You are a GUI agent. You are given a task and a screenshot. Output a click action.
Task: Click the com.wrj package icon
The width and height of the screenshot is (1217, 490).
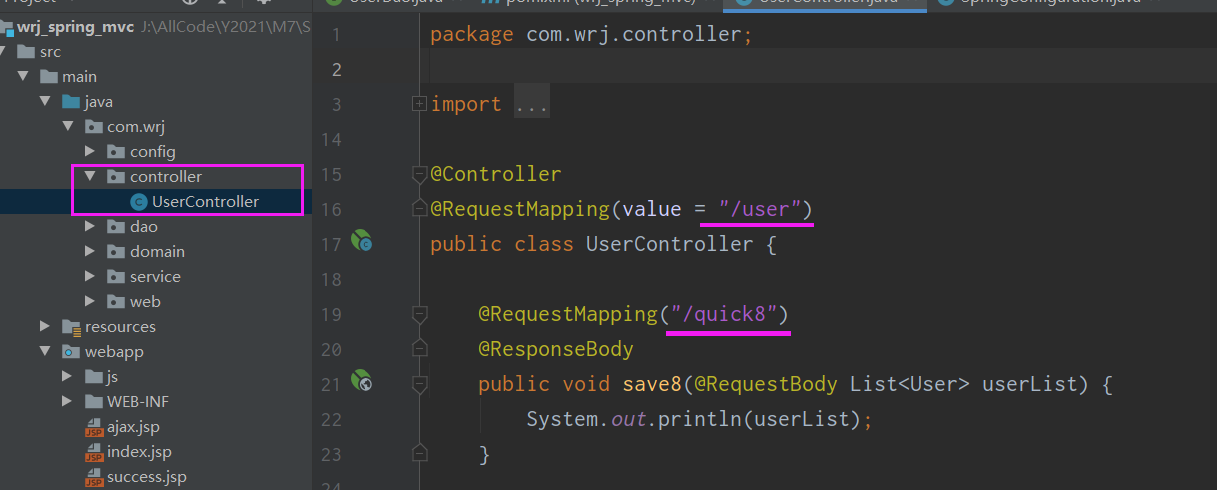[94, 127]
